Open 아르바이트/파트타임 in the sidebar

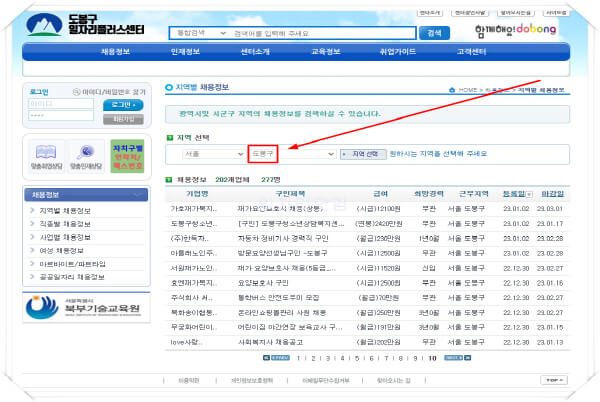click(x=73, y=264)
